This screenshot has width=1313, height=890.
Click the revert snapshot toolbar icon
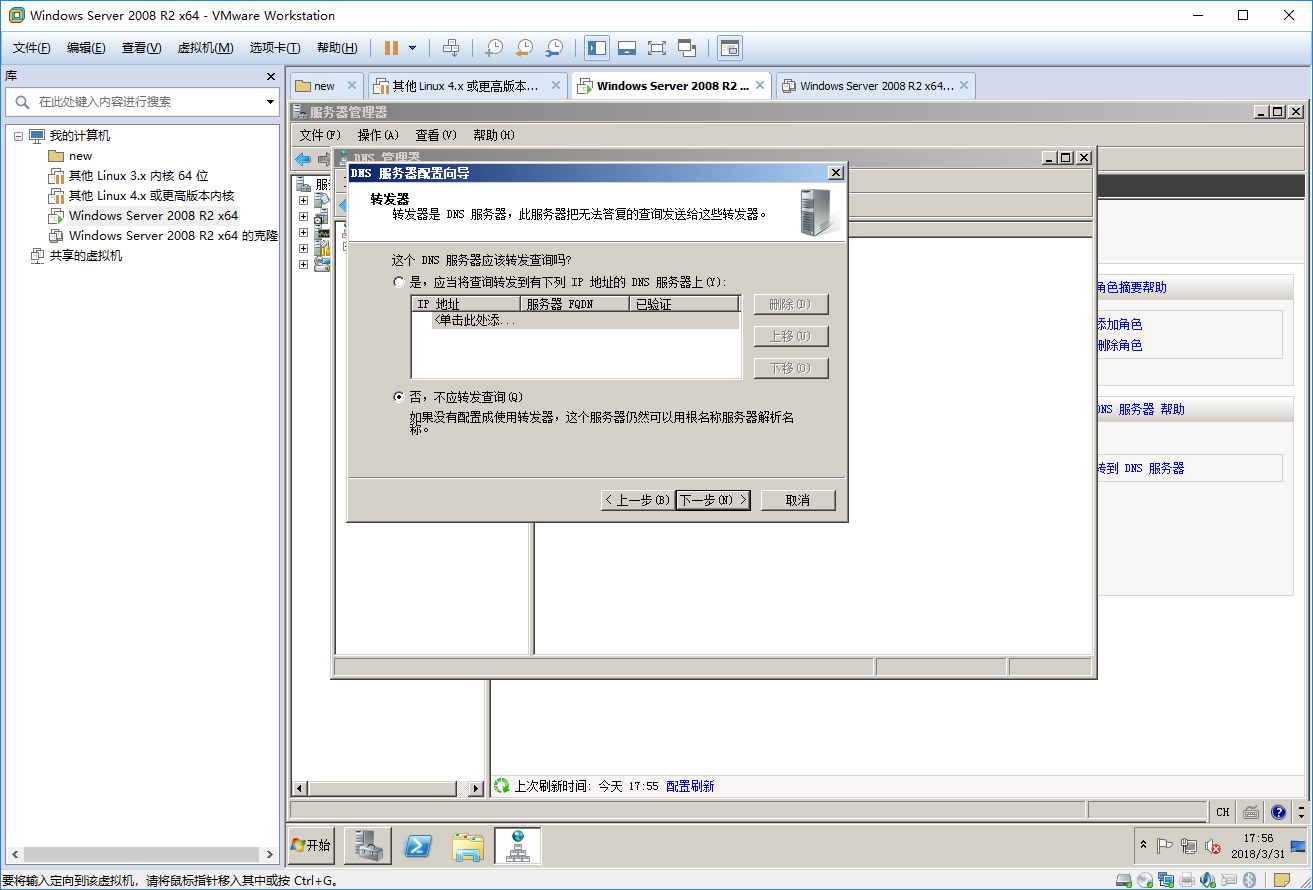tap(525, 47)
